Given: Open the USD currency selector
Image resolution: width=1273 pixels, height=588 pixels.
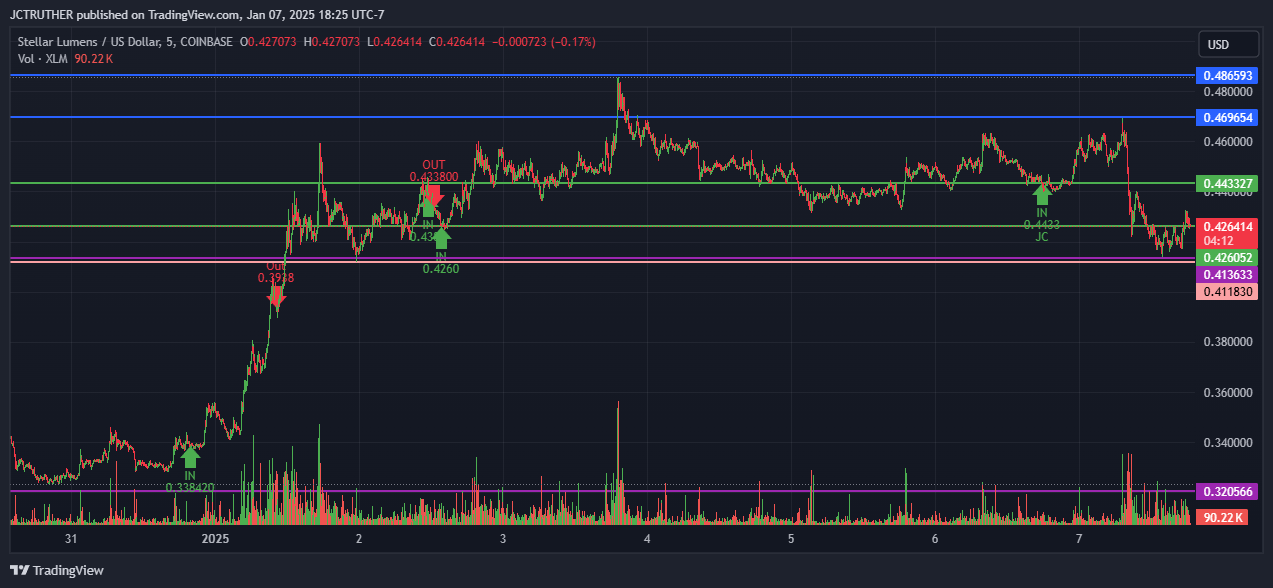Looking at the screenshot, I should (x=1228, y=45).
